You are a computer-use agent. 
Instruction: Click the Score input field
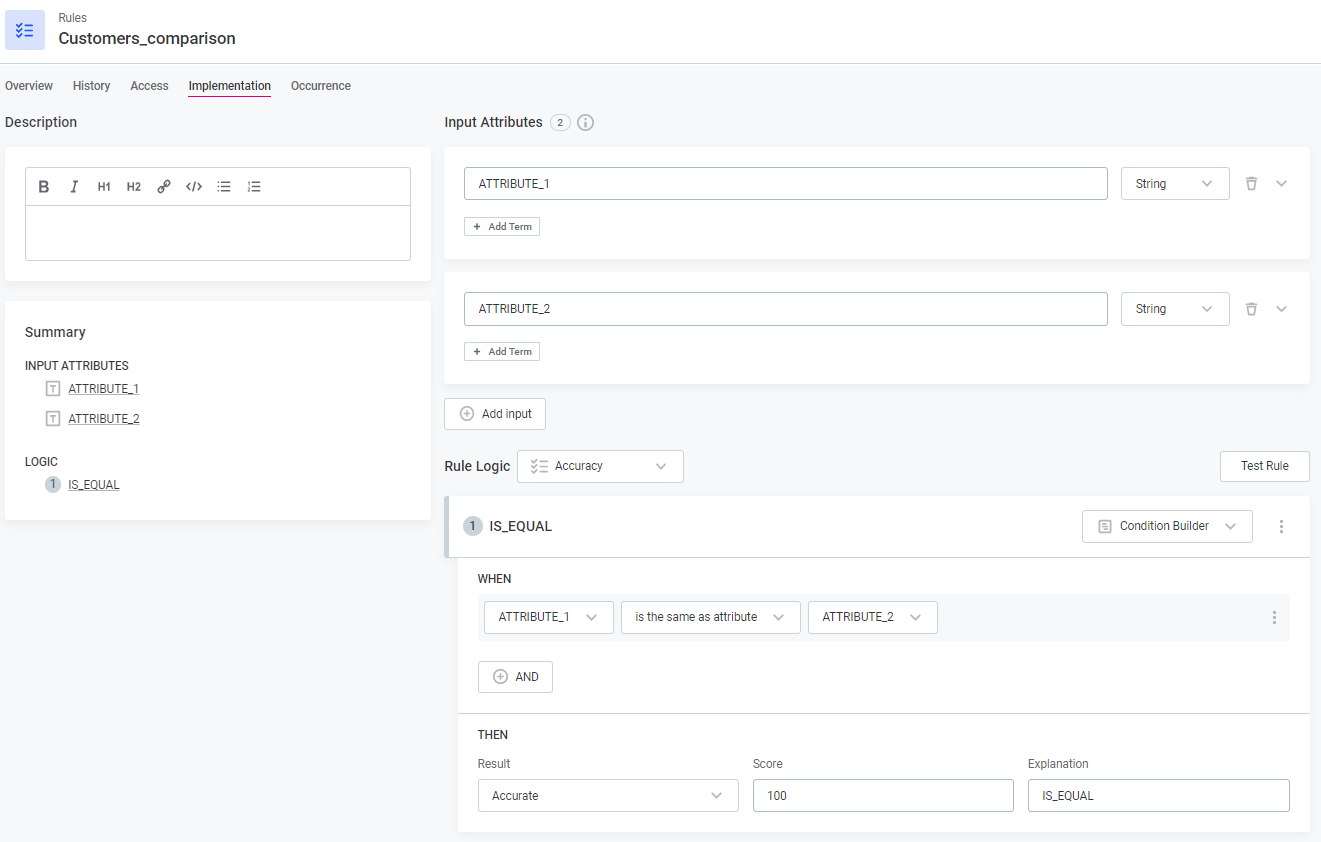882,796
